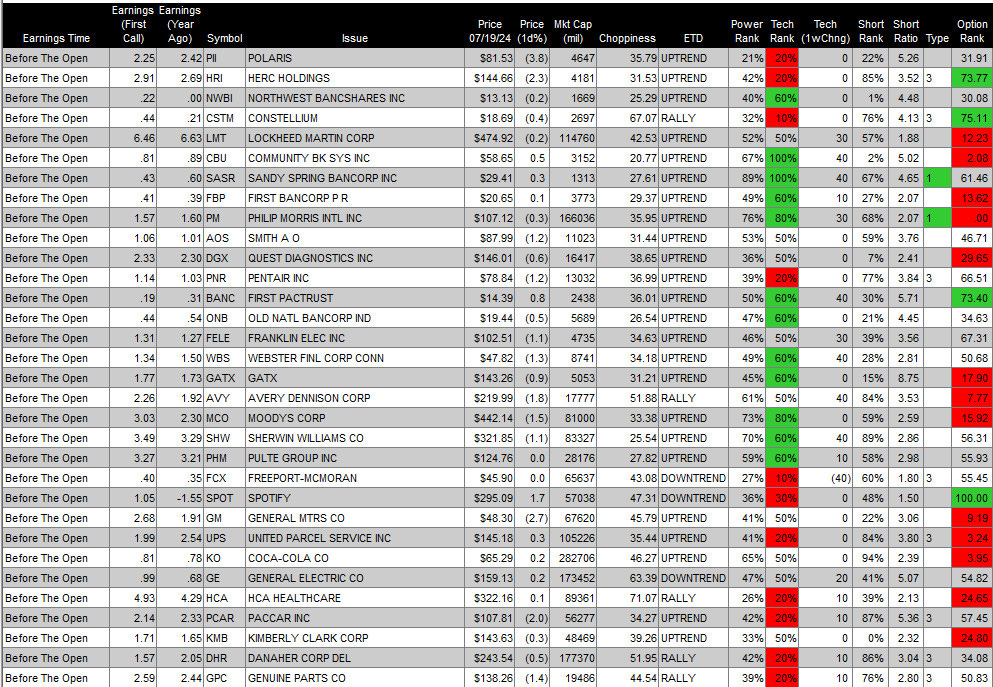Click the 8.75 short ratio cell
The image size is (993, 687).
pos(906,379)
